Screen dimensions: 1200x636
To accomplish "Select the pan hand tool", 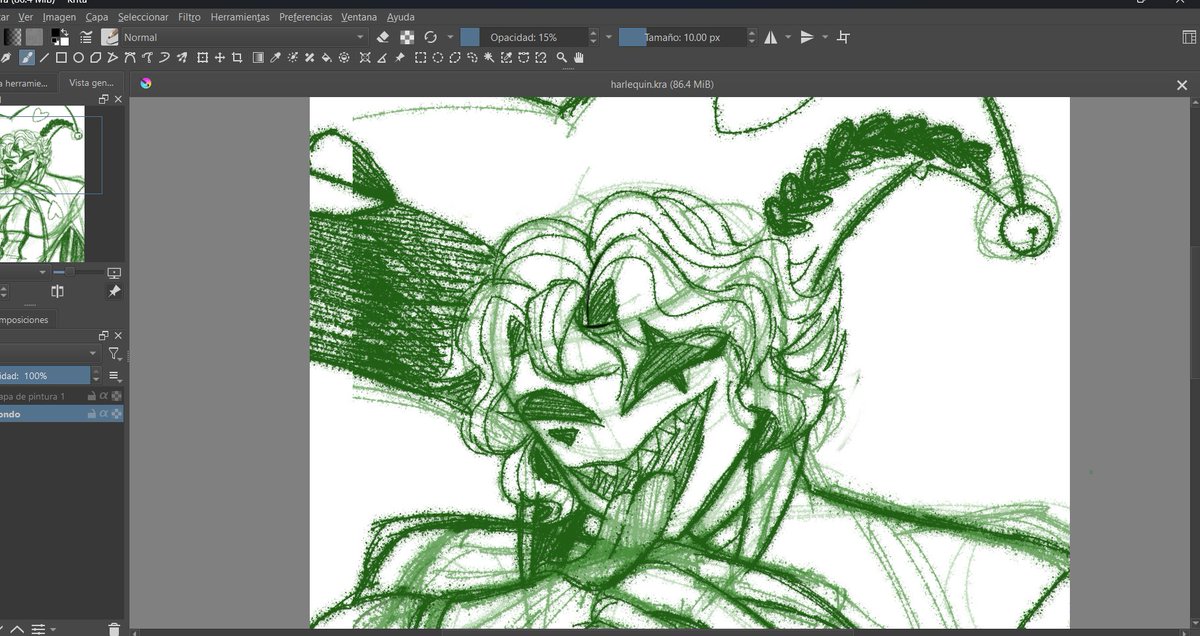I will coord(578,57).
